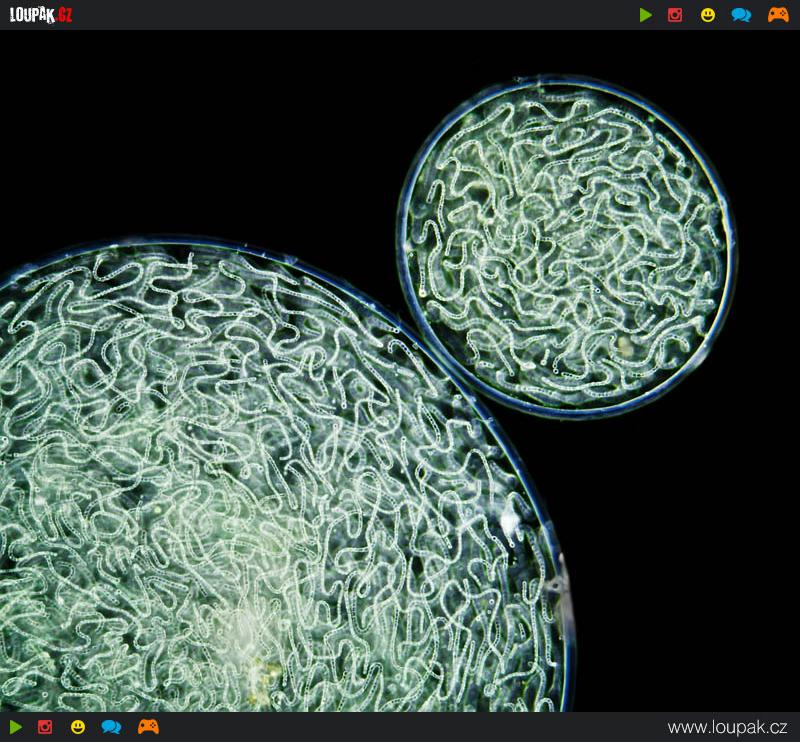Open games via orange gamepad icon in header

pyautogui.click(x=778, y=15)
